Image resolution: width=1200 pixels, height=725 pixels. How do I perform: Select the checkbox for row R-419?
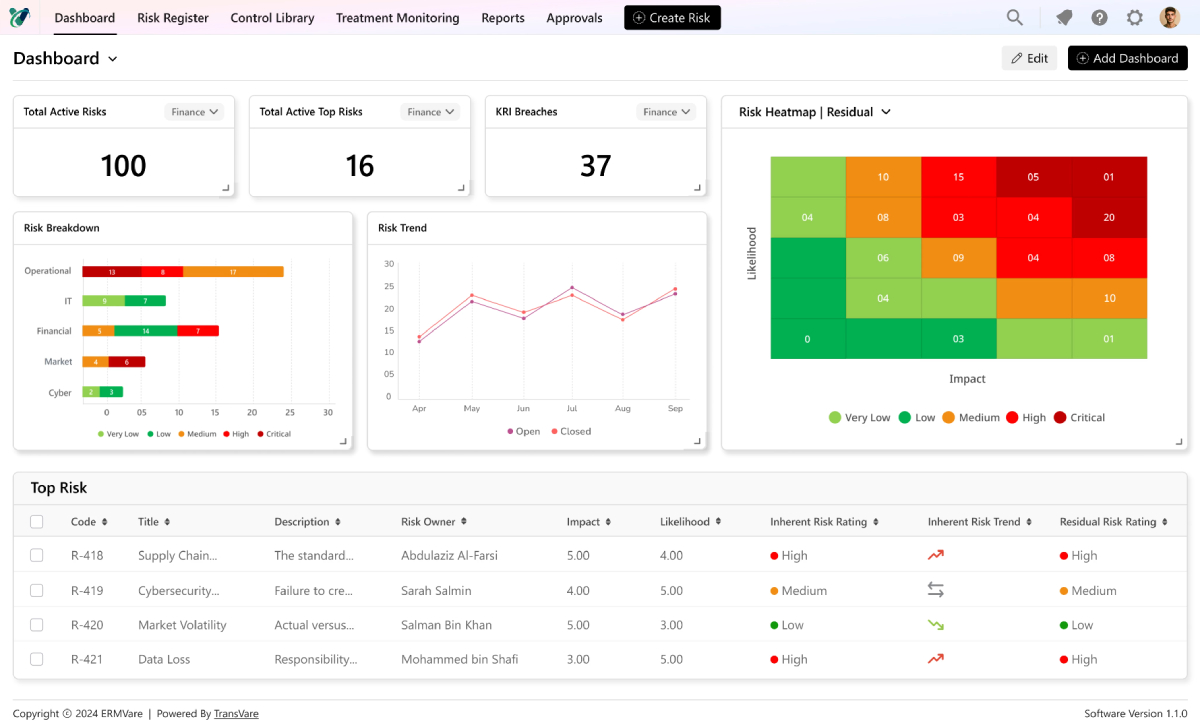click(36, 590)
